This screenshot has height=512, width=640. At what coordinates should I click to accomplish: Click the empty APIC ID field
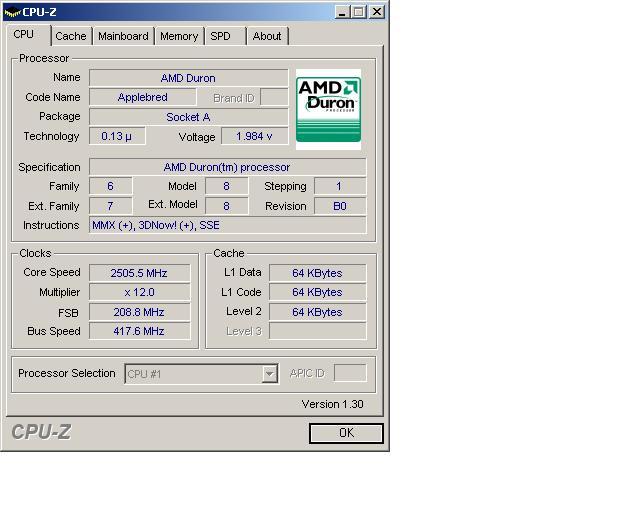350,373
